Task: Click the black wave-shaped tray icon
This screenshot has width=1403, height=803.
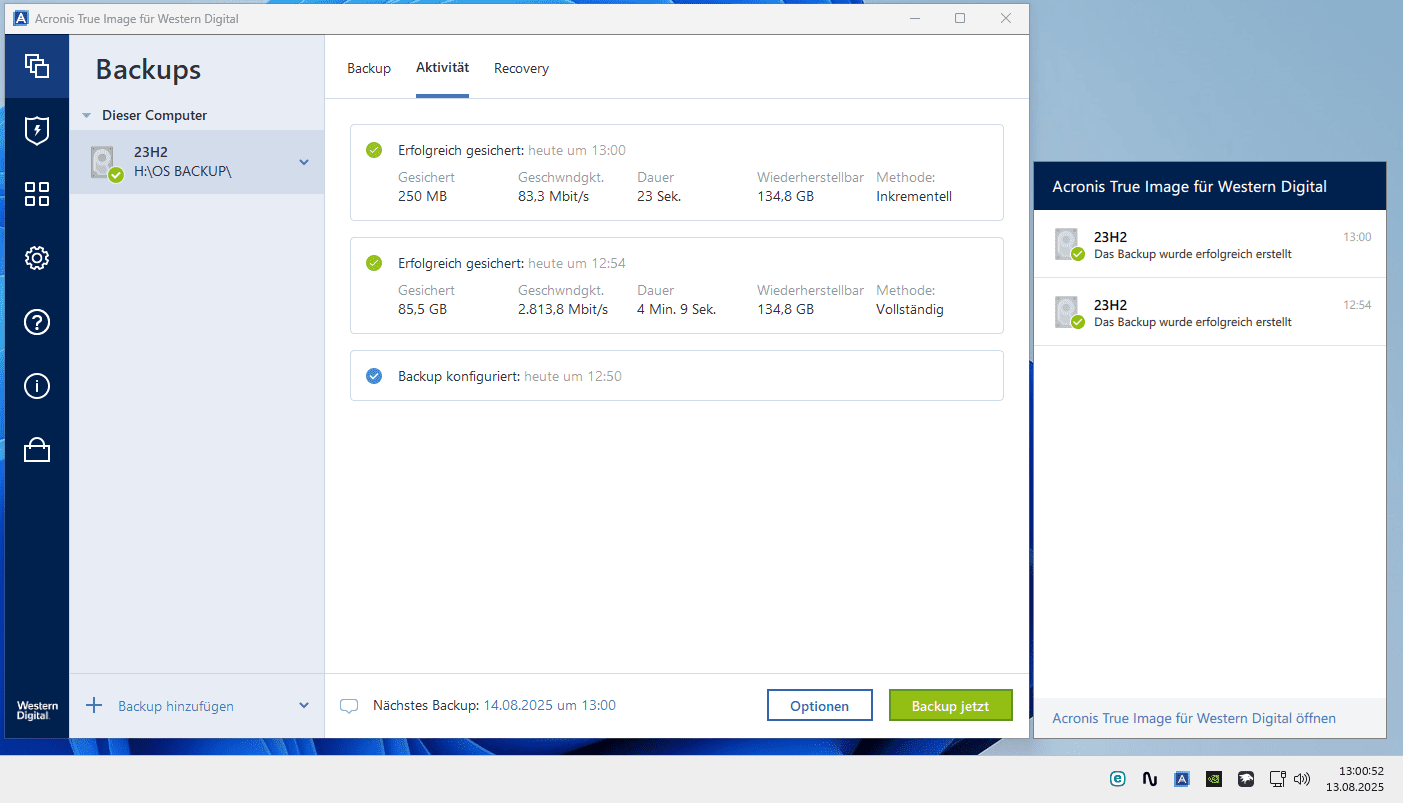Action: click(1150, 778)
